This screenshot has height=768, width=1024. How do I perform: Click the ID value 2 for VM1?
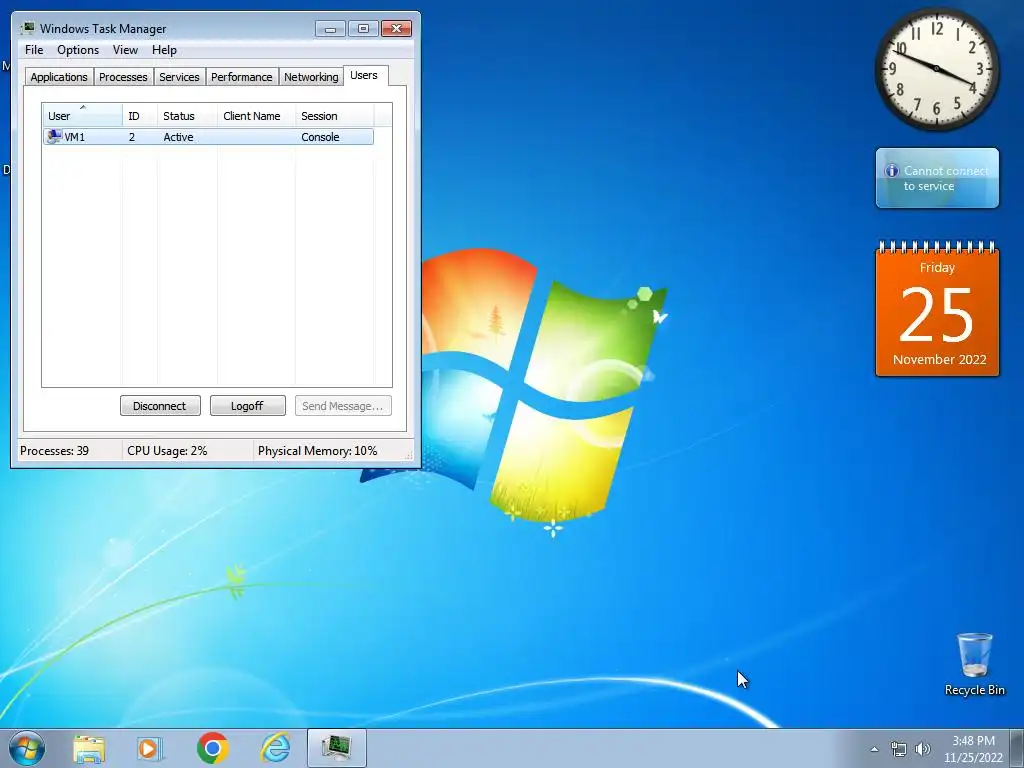(x=132, y=137)
